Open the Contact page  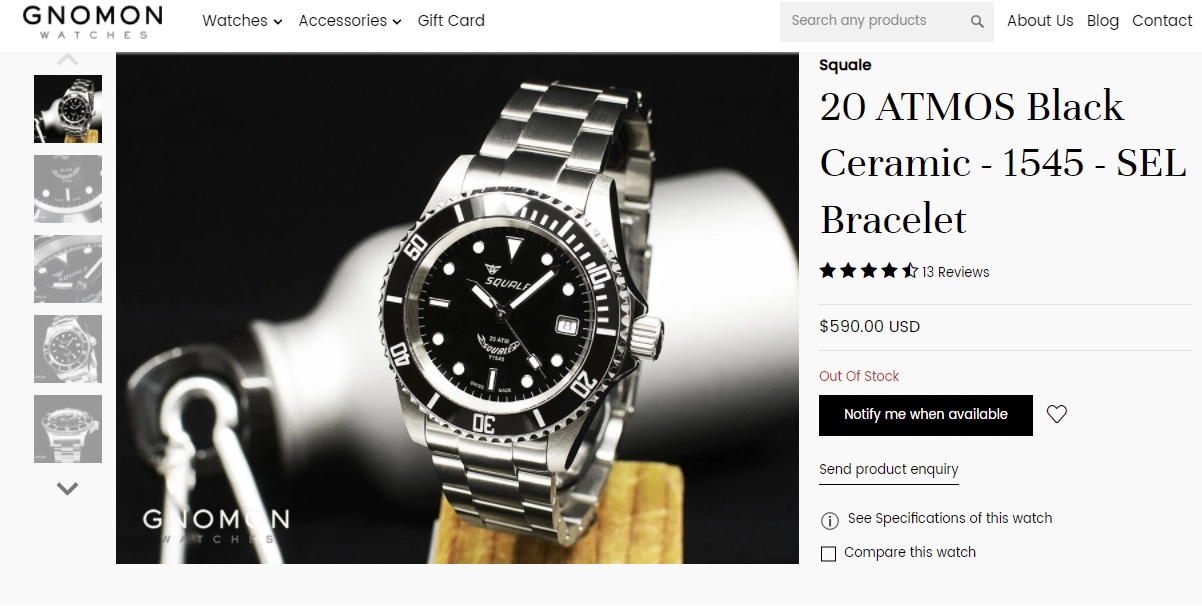click(1162, 20)
